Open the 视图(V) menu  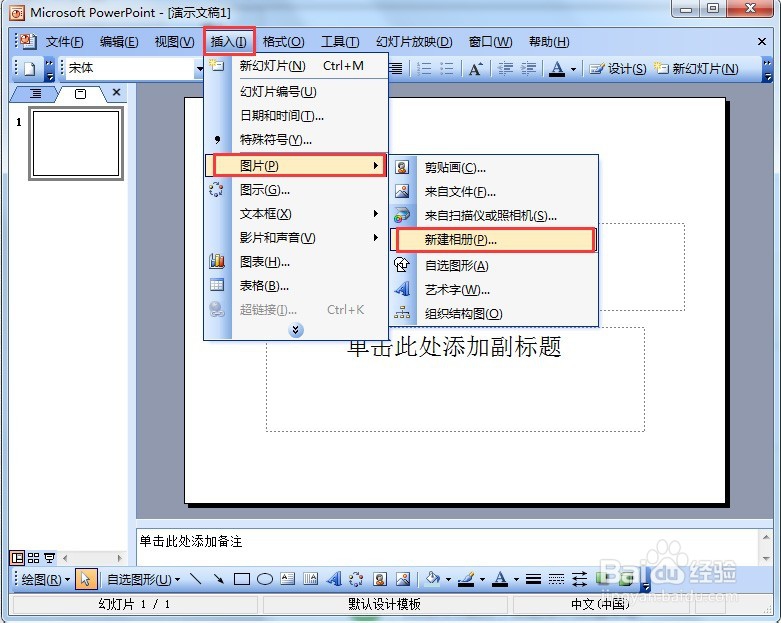[x=174, y=41]
